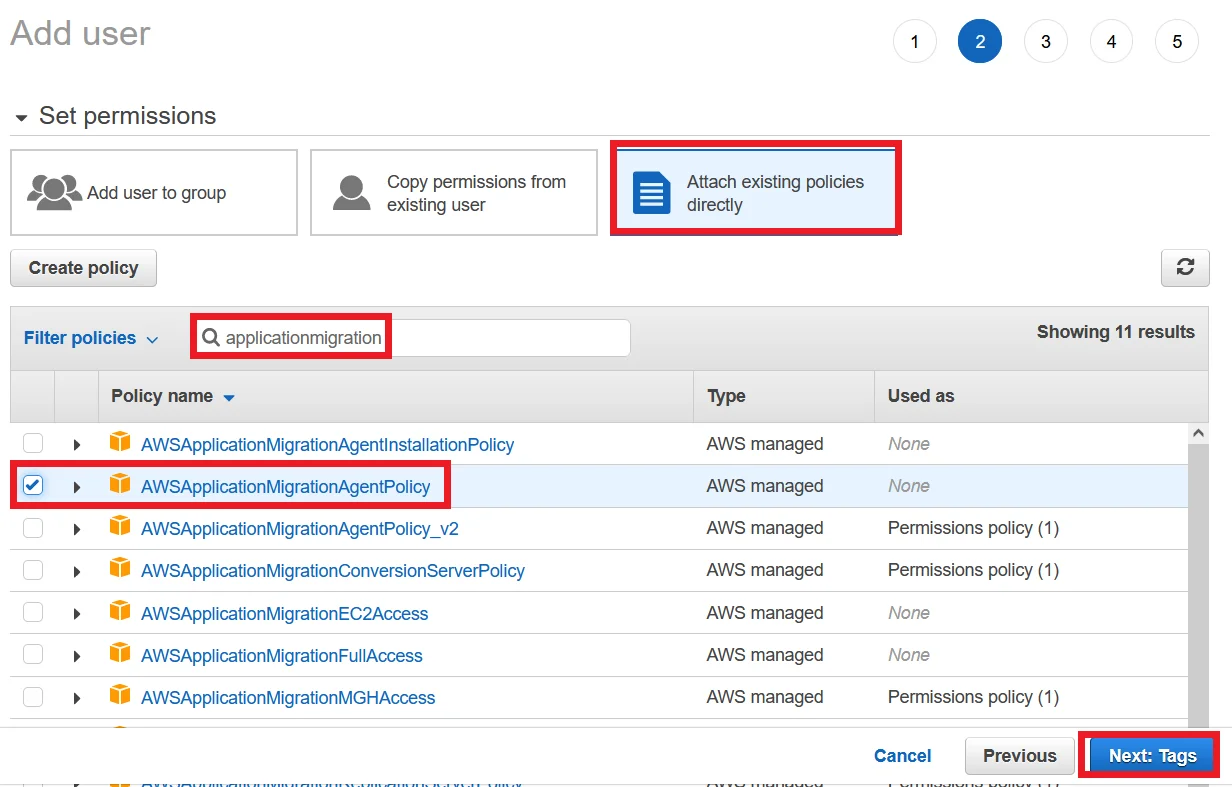Click the Used as column header
Image resolution: width=1232 pixels, height=787 pixels.
pyautogui.click(x=921, y=396)
